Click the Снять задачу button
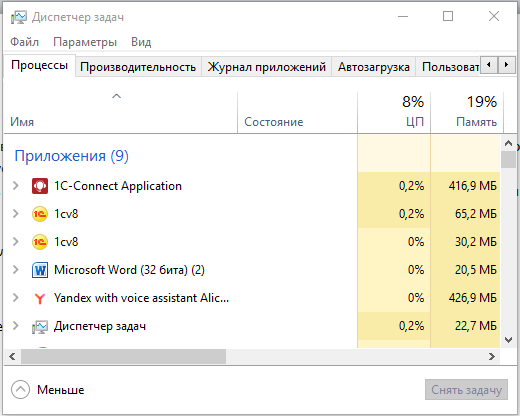 pyautogui.click(x=466, y=389)
